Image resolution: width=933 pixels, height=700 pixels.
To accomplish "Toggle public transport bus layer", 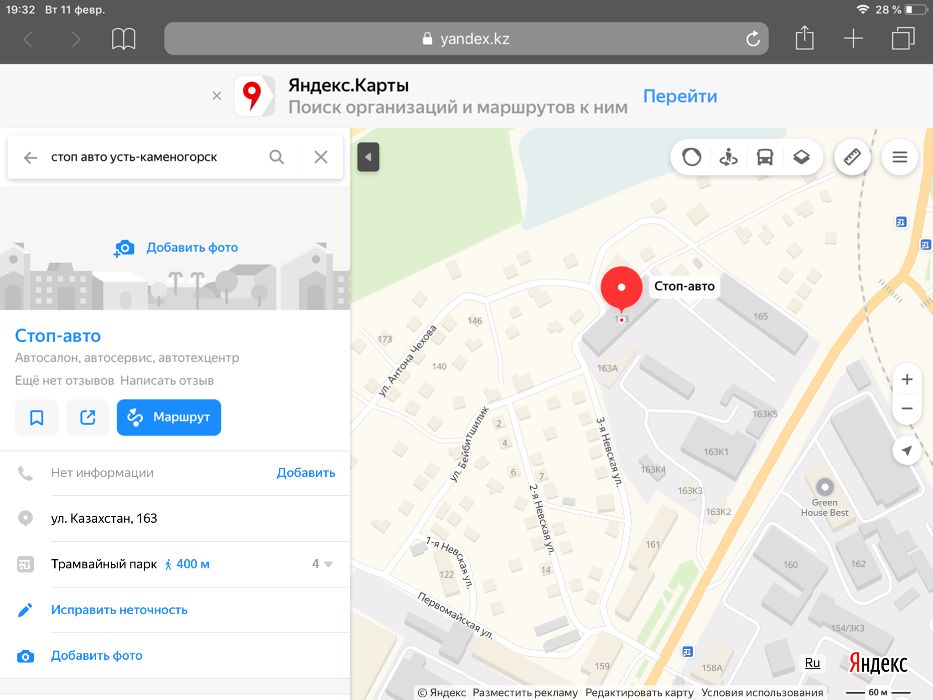I will (765, 157).
